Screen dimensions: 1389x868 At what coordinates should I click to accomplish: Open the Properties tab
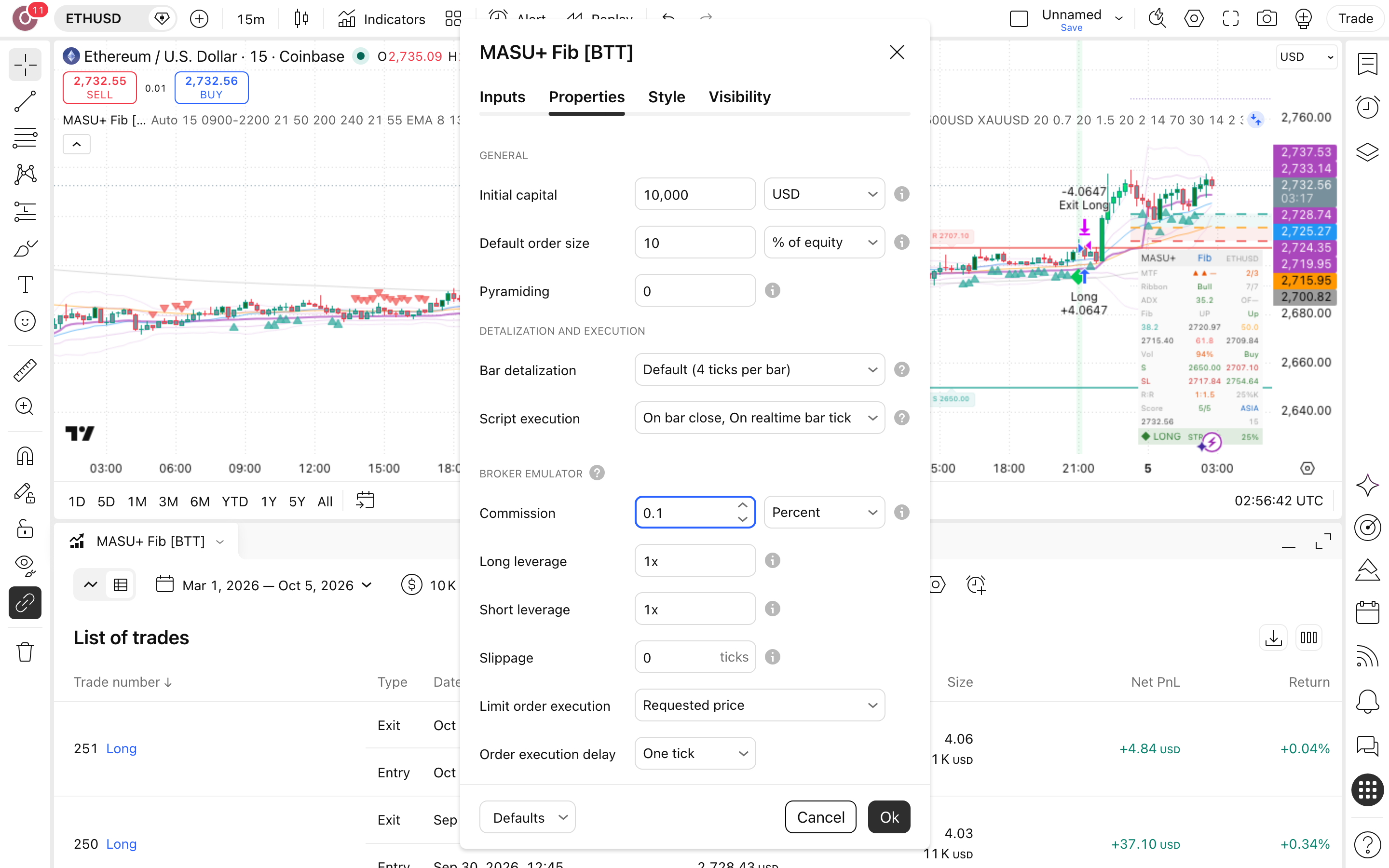pos(586,97)
